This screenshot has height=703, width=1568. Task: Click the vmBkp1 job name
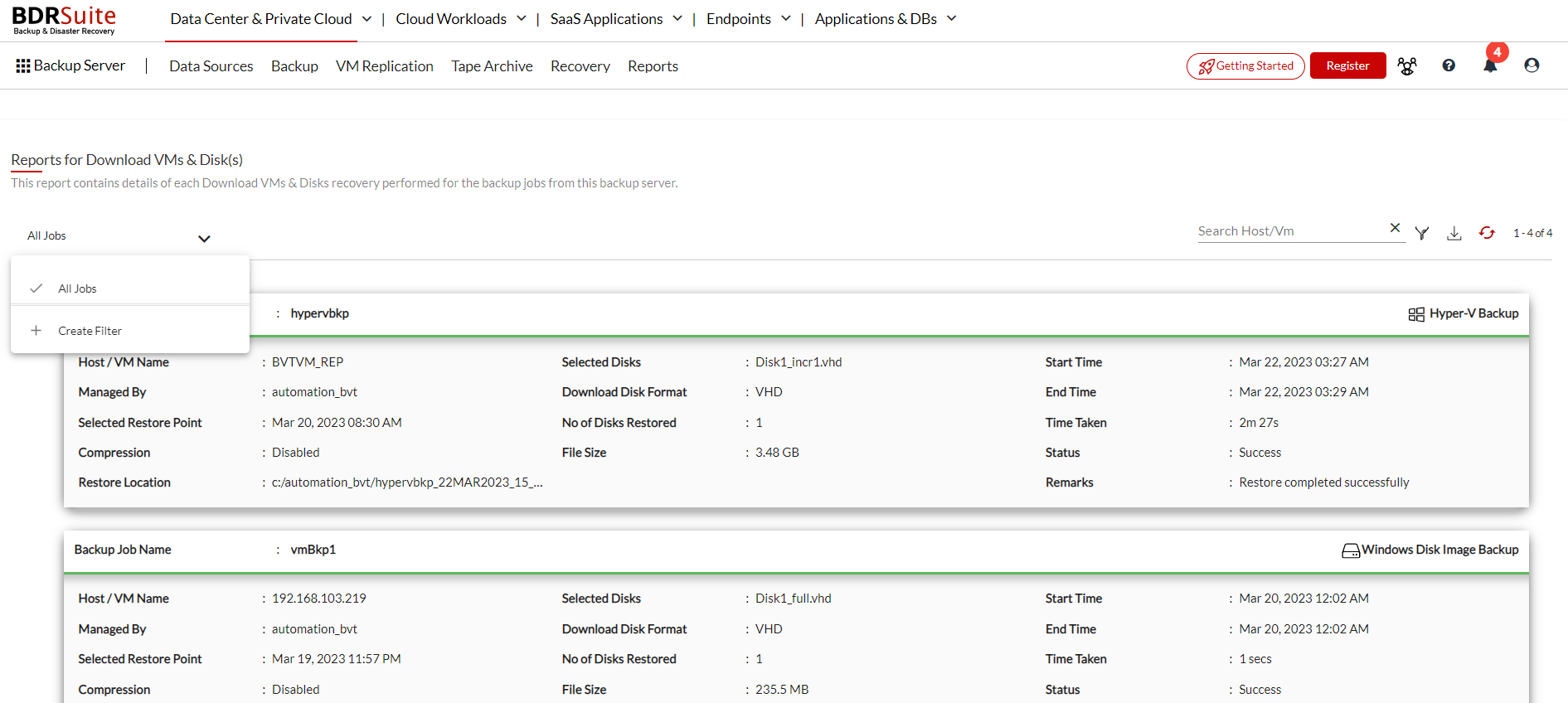313,550
